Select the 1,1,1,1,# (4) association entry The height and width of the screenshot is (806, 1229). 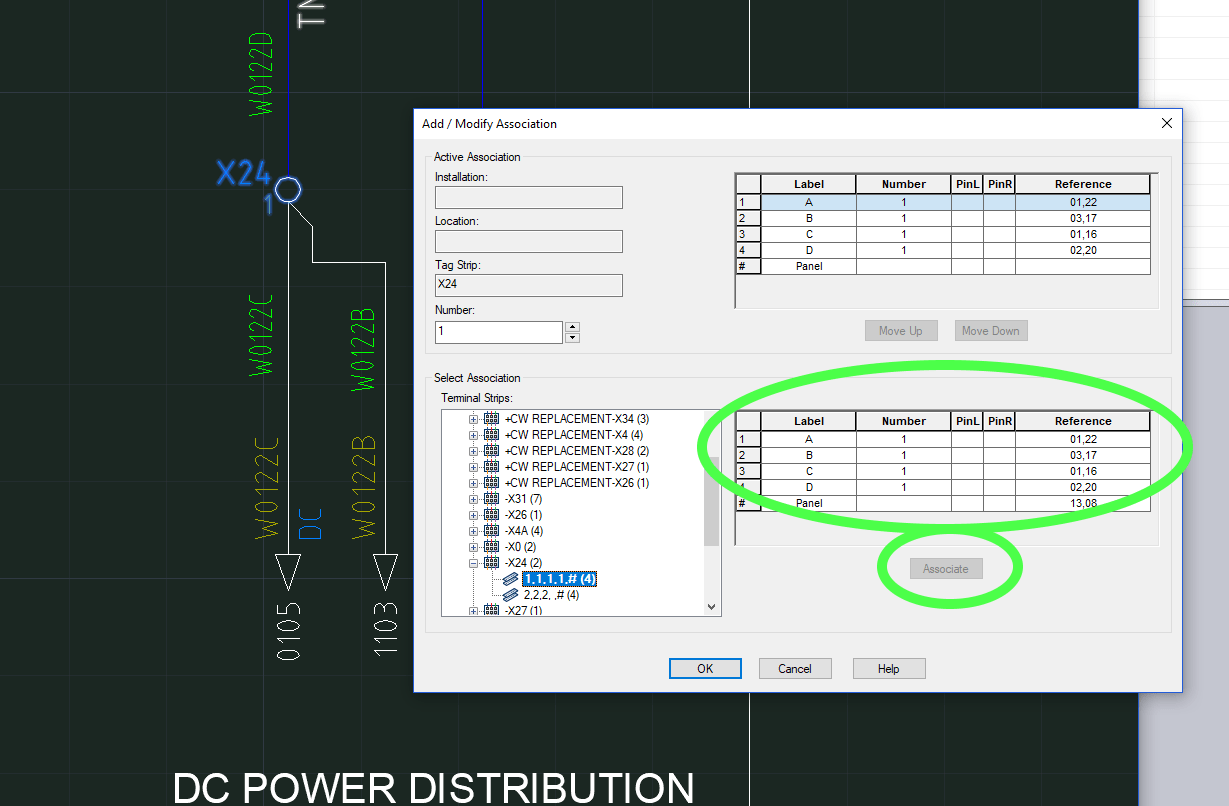[x=559, y=579]
